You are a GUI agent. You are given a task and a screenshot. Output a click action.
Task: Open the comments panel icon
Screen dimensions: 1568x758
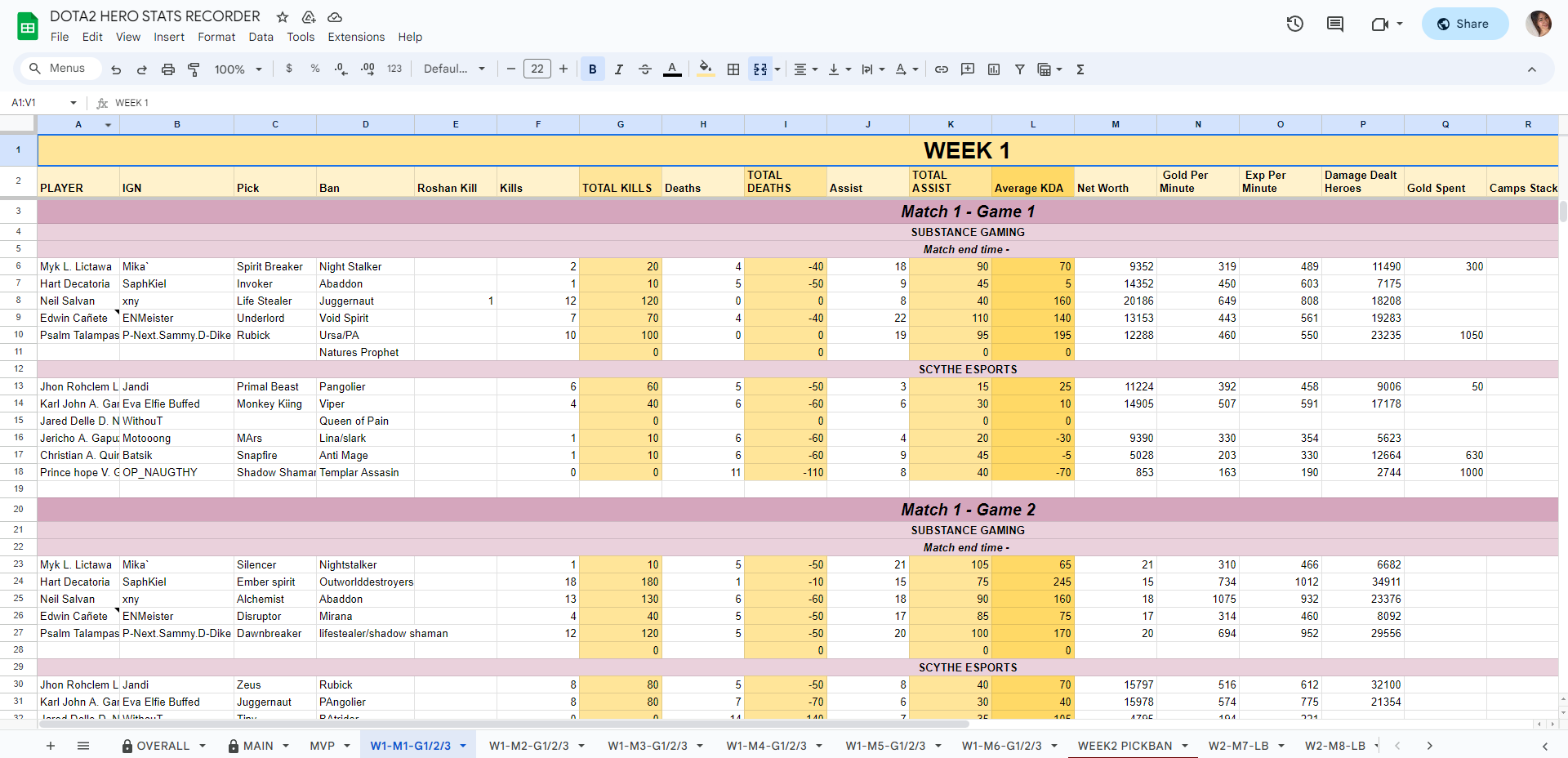tap(1335, 24)
